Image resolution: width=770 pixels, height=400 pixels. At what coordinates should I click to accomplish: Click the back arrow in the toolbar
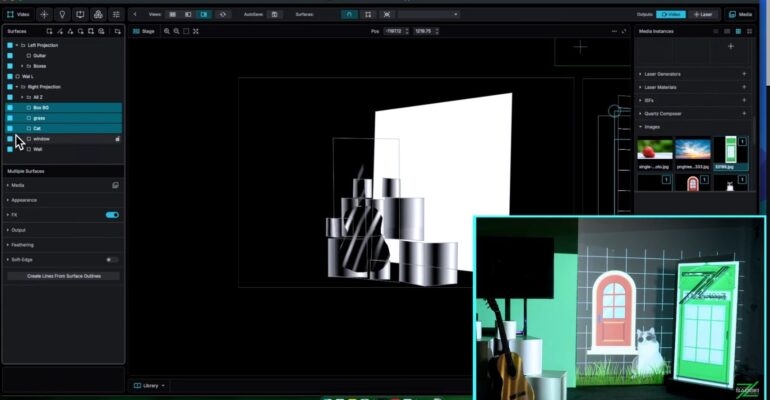135,14
